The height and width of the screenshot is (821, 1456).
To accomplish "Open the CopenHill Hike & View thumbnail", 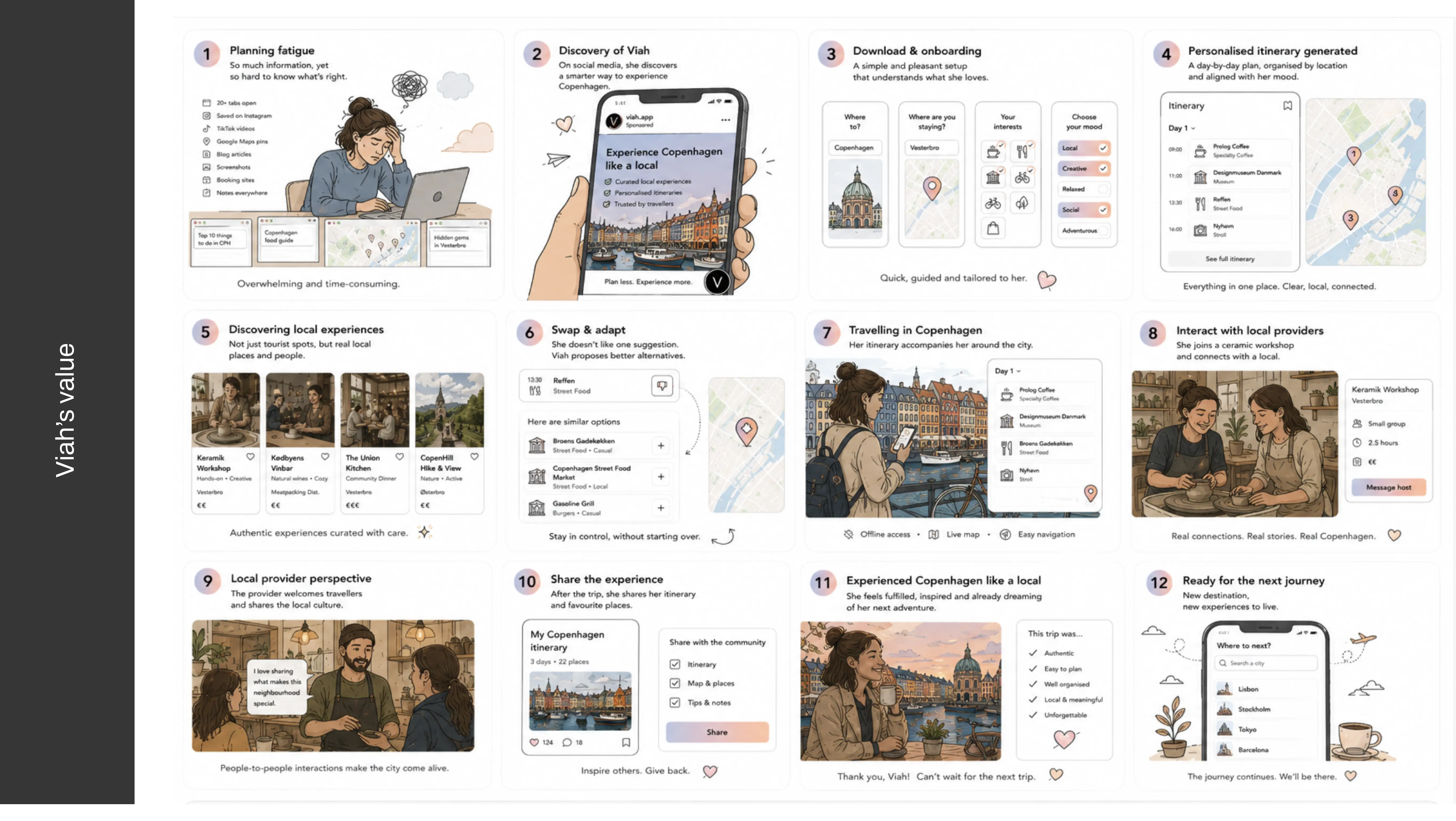I will 449,410.
